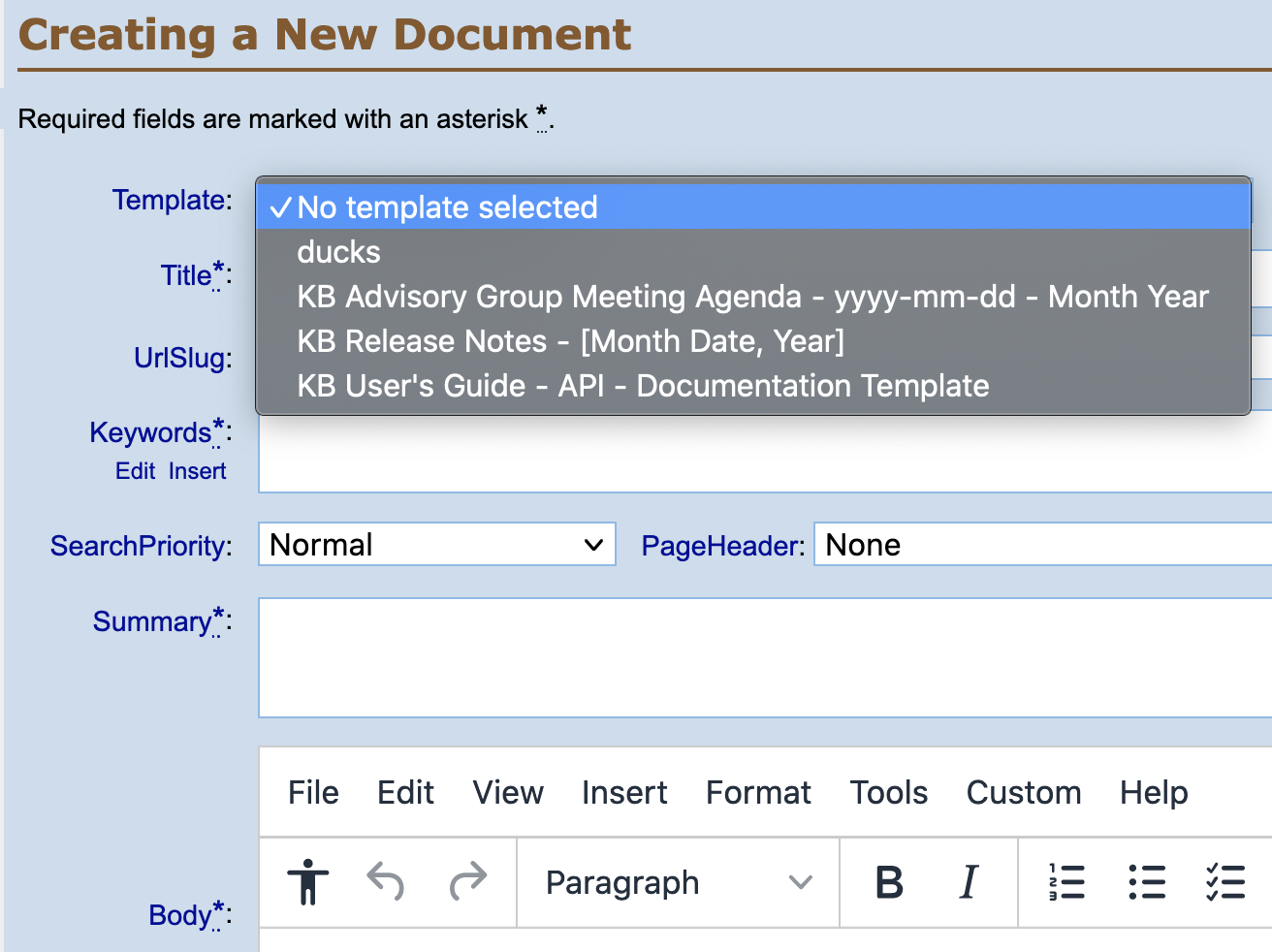Pick the KB Release Notes template
This screenshot has height=952, width=1272.
point(570,341)
